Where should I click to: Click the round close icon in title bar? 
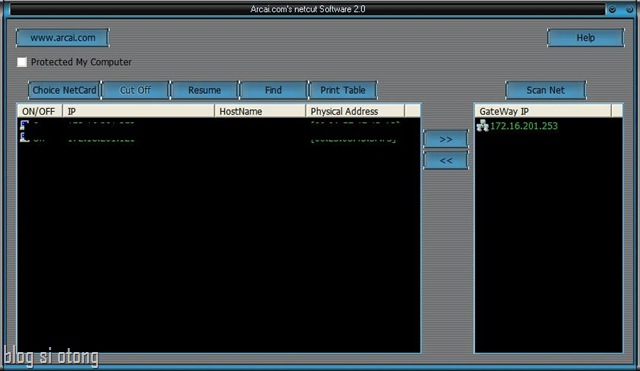coord(629,9)
